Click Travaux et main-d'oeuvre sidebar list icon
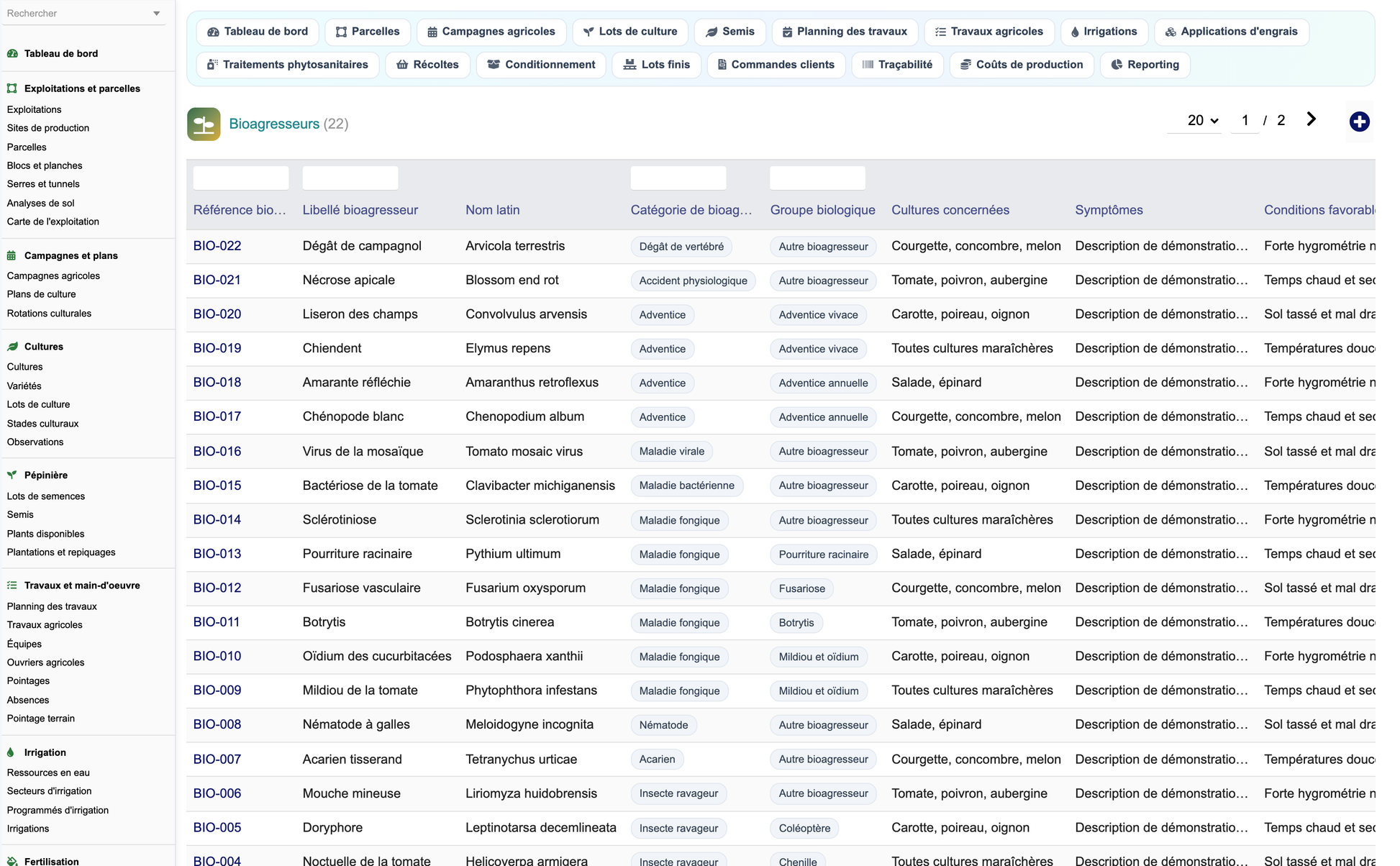Screen dimensions: 1400x866 [x=12, y=585]
